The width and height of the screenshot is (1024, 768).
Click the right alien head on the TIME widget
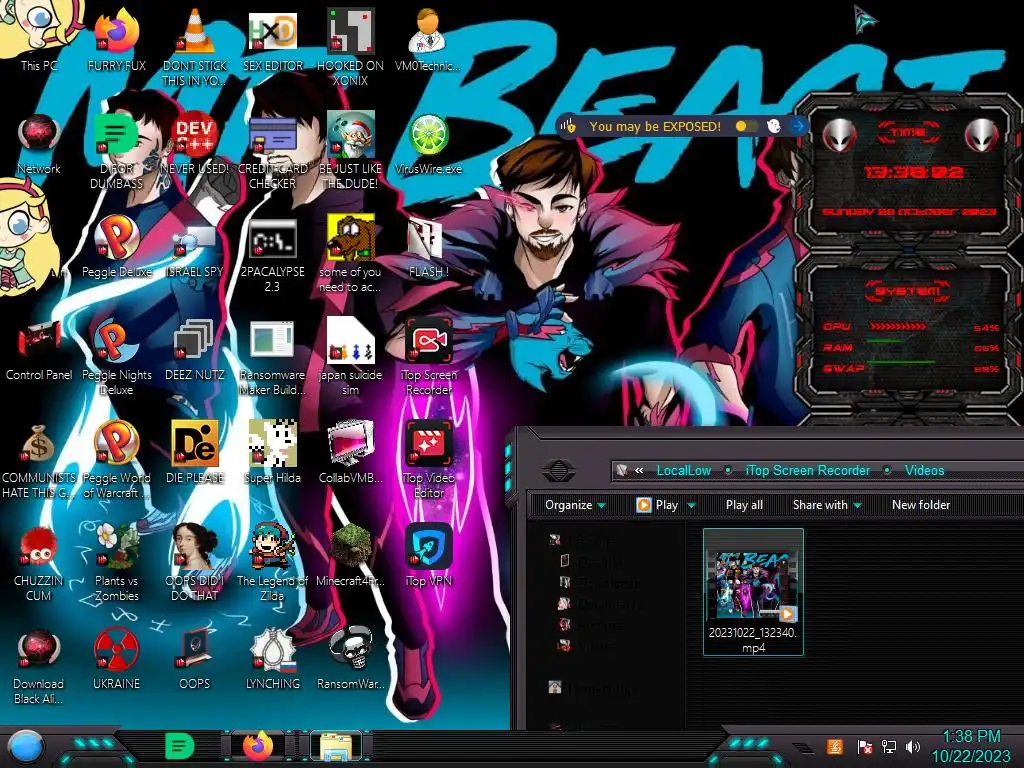[x=982, y=136]
